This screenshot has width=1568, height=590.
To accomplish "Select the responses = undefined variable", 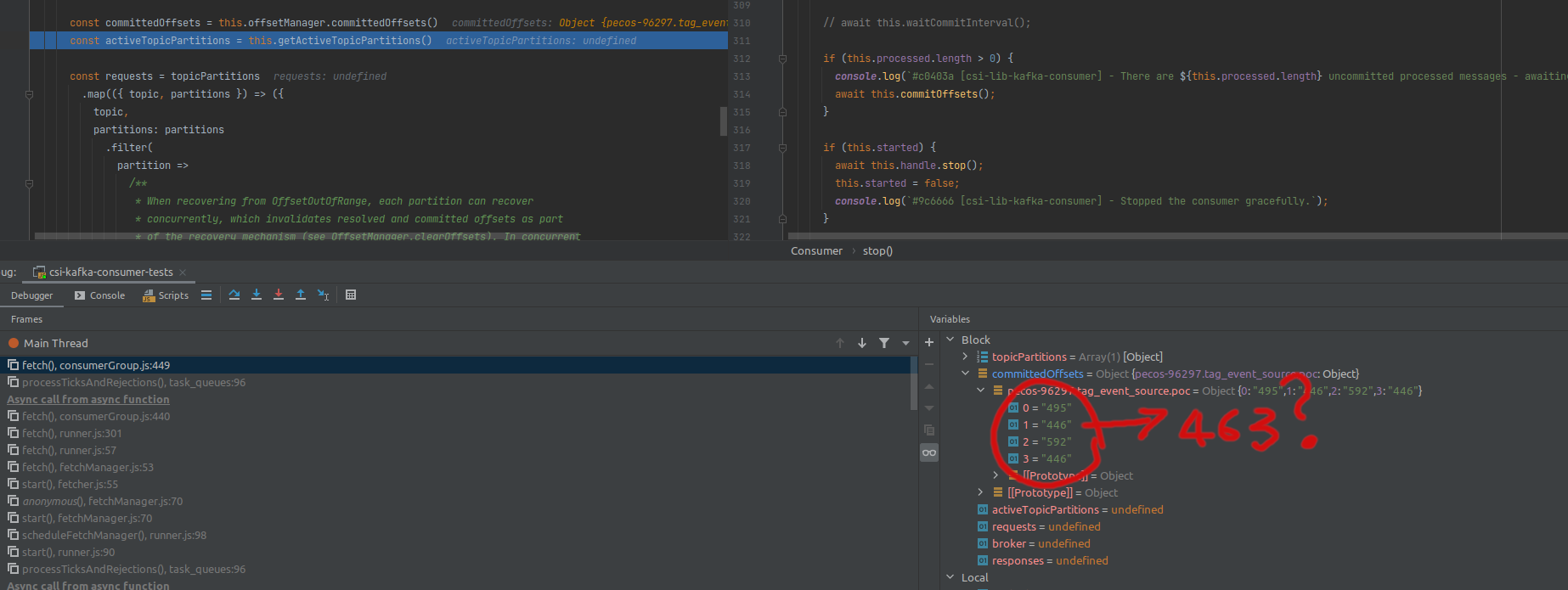I will coord(1043,560).
